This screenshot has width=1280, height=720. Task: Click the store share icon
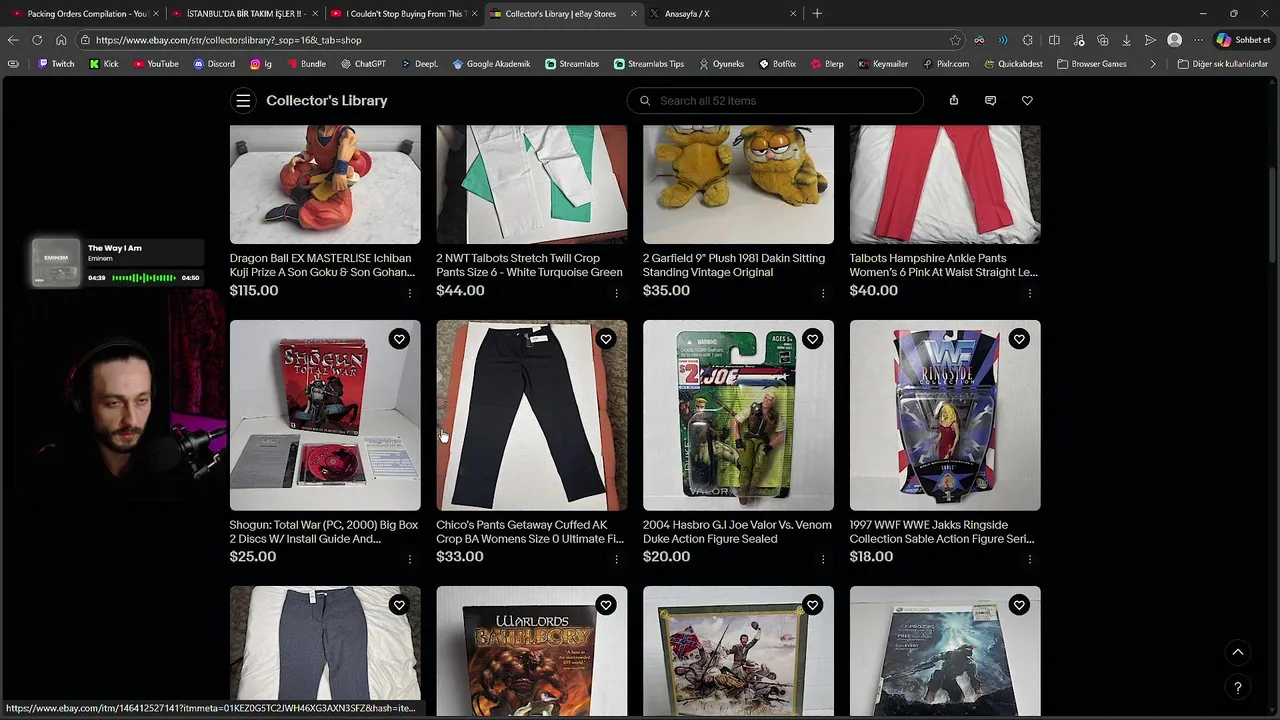pyautogui.click(x=954, y=101)
